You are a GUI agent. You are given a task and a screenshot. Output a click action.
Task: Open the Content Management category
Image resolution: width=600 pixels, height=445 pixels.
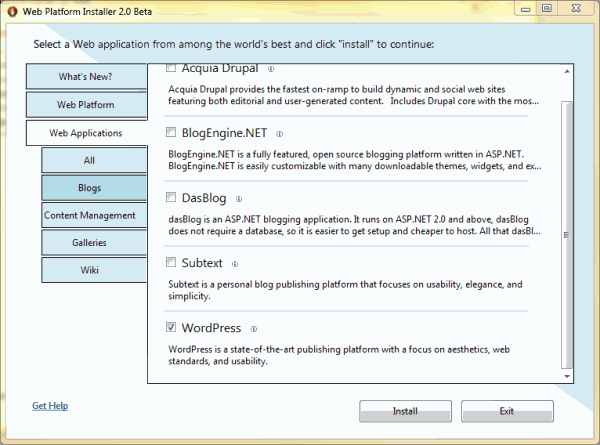tap(94, 215)
